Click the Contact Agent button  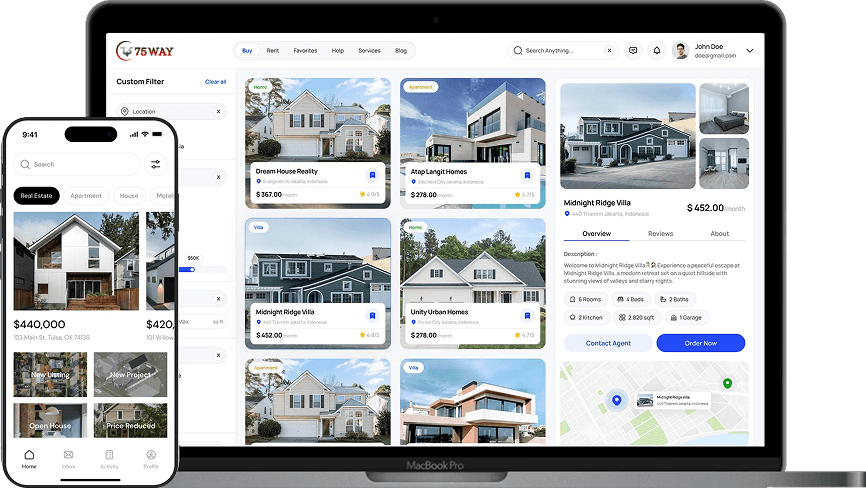tap(607, 343)
